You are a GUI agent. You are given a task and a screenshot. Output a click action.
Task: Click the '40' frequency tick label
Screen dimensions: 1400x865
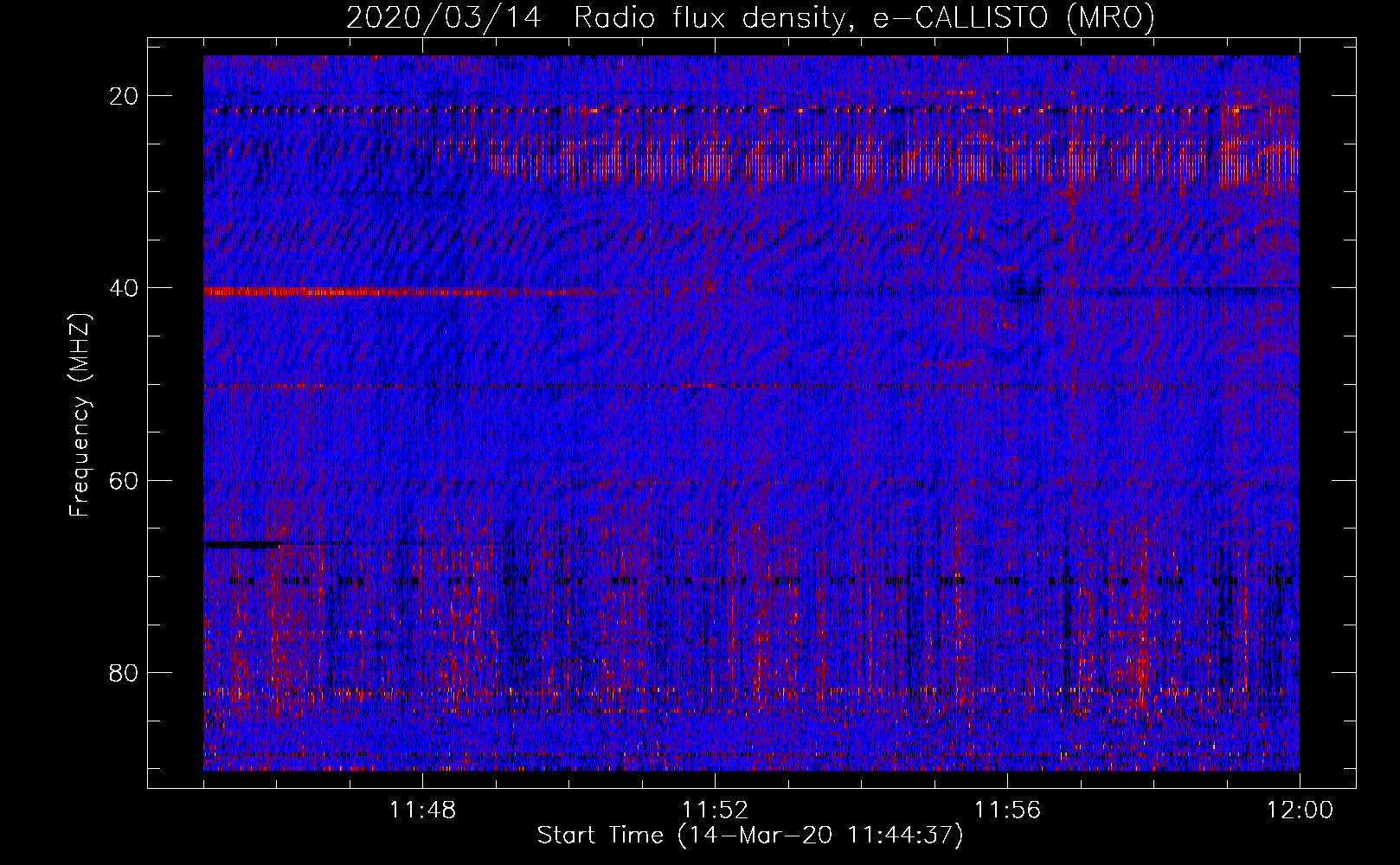tap(125, 288)
